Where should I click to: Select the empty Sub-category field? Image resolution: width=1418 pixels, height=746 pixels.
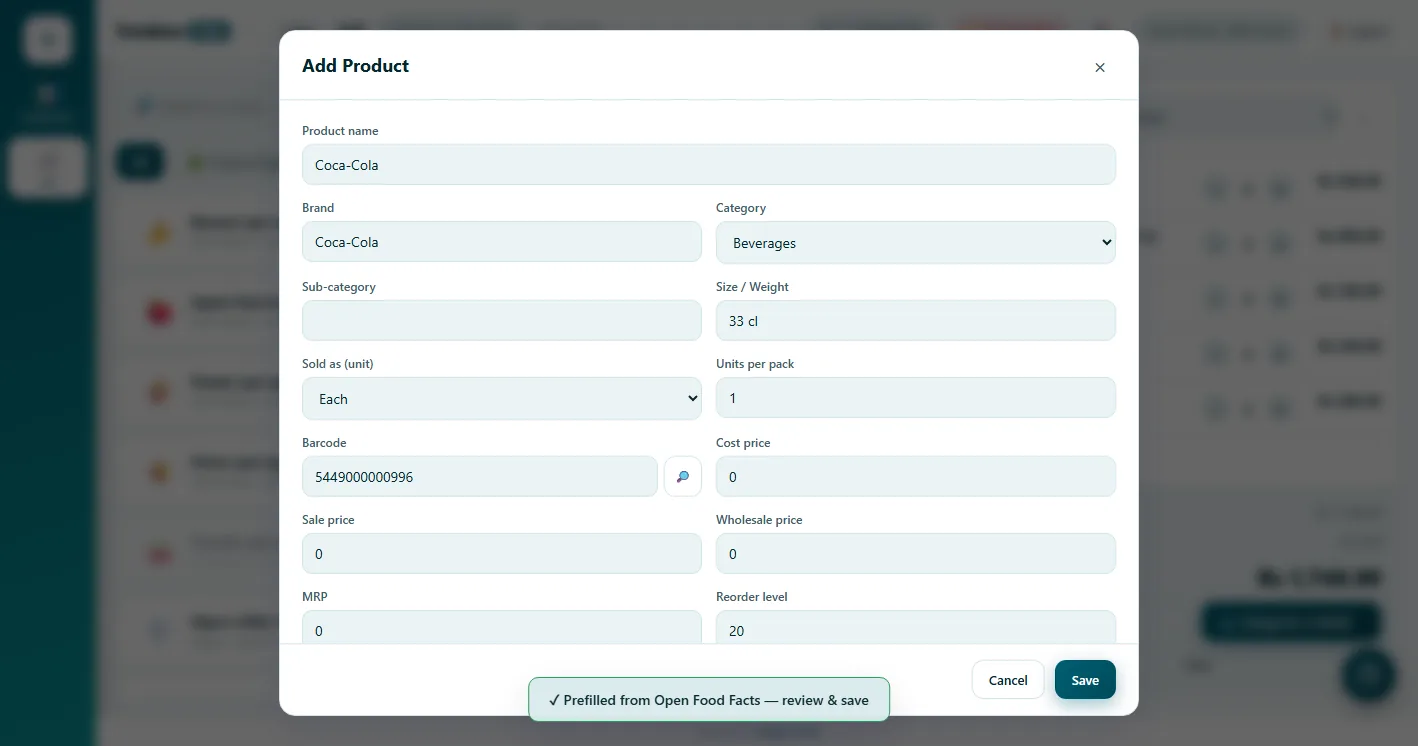point(502,320)
